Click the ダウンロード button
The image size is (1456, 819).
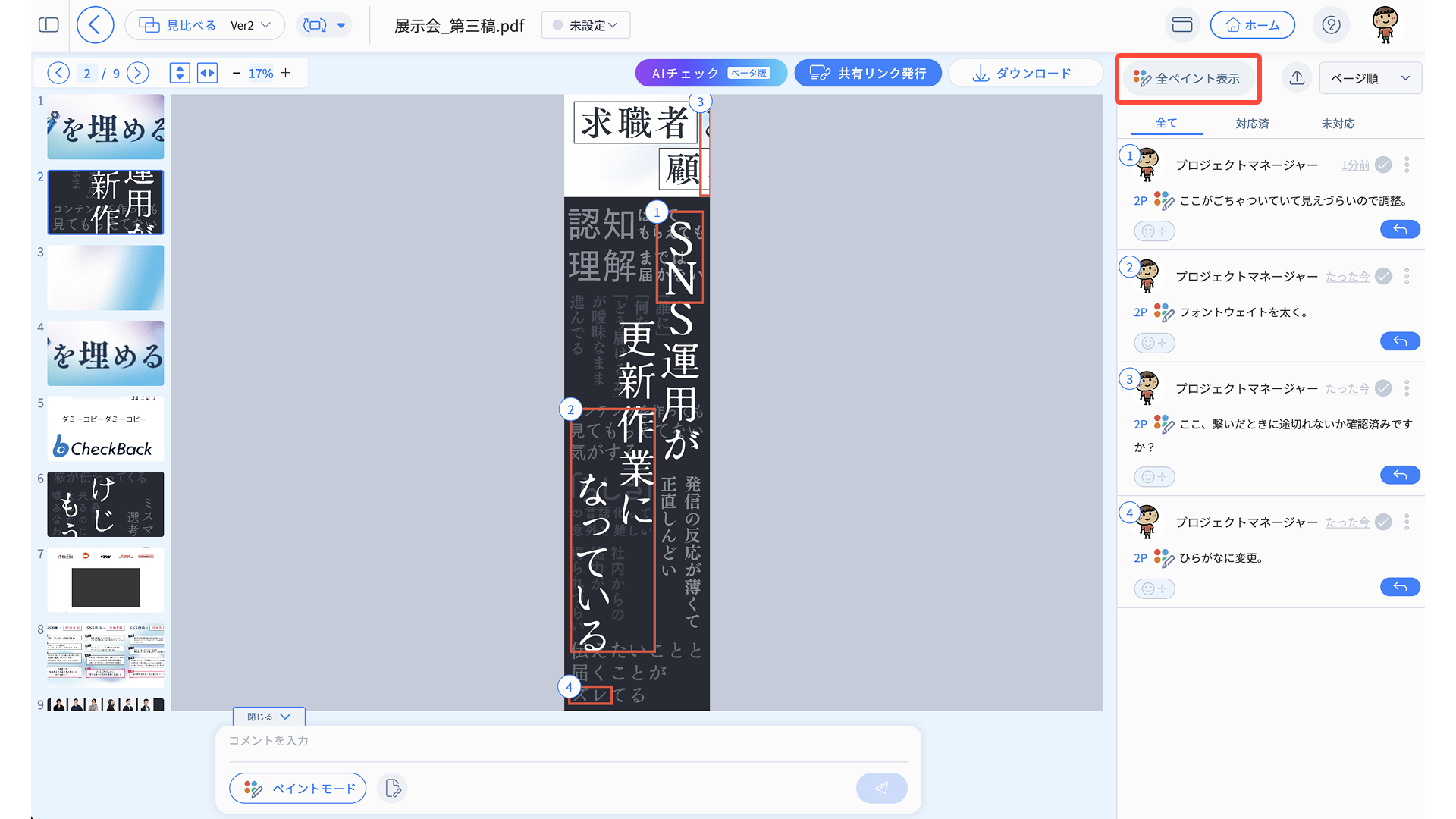pyautogui.click(x=1024, y=73)
